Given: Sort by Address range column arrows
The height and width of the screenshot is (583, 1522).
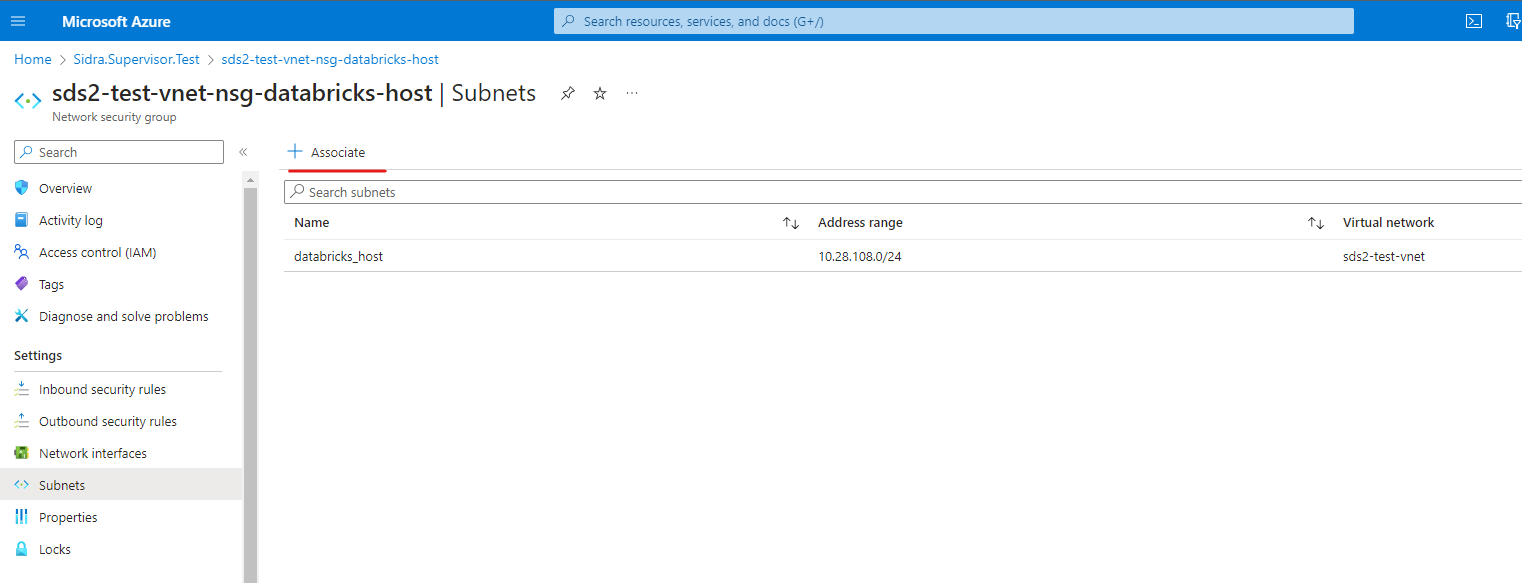Looking at the screenshot, I should (x=1316, y=223).
